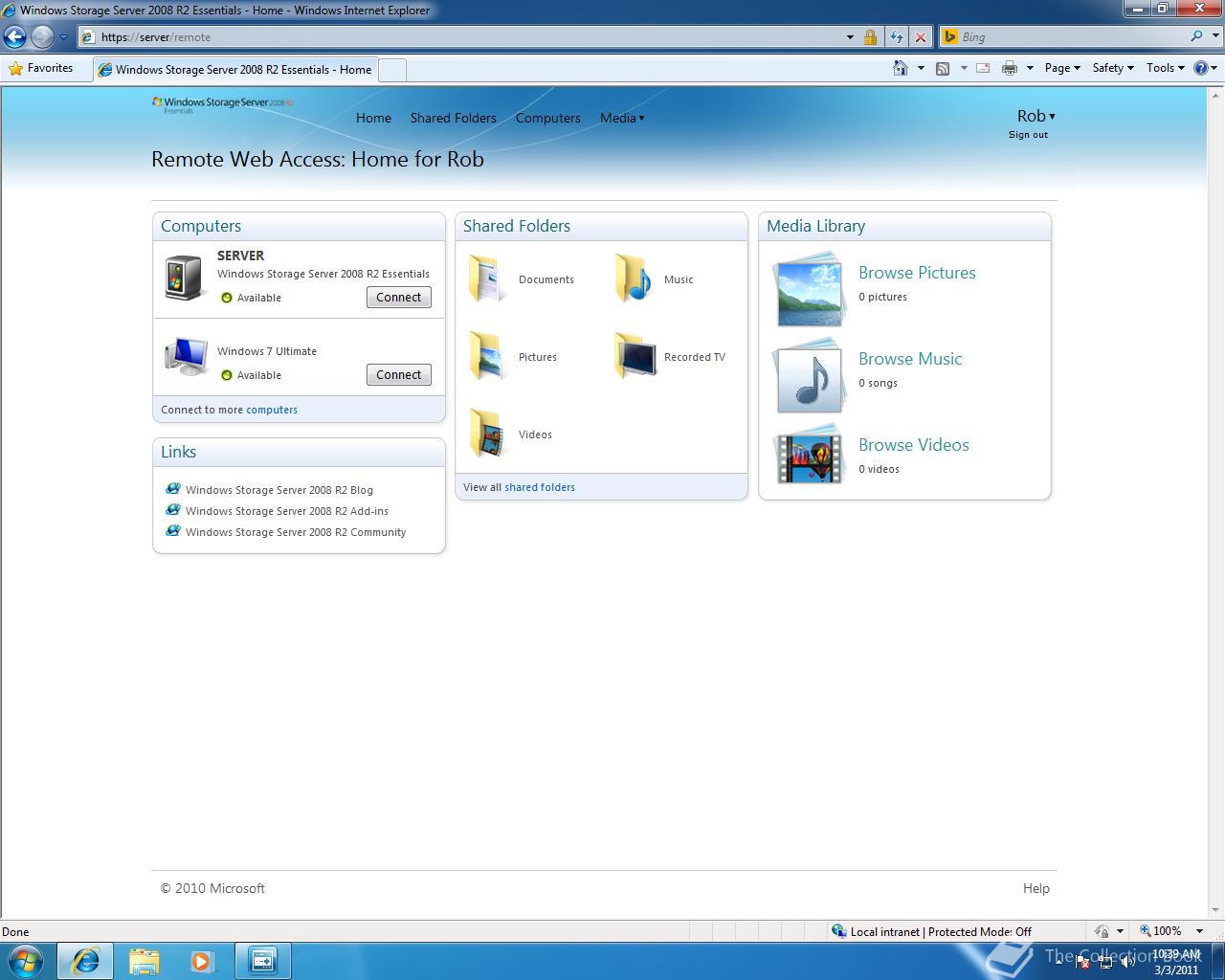Image resolution: width=1225 pixels, height=980 pixels.
Task: Click the Browse Pictures thumbnail image
Action: click(x=809, y=289)
